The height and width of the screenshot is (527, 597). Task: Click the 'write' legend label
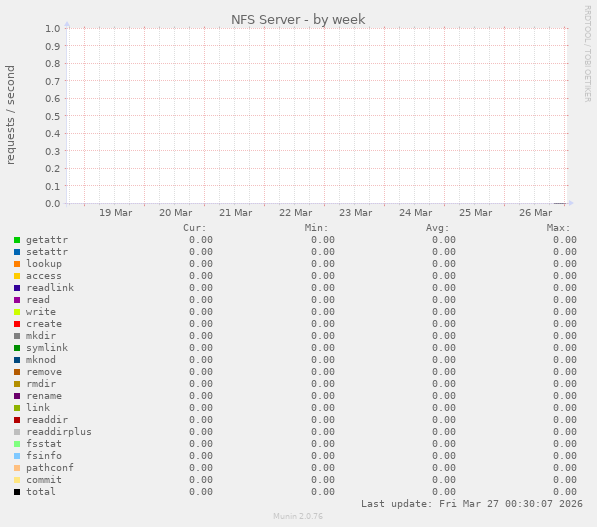[41, 311]
